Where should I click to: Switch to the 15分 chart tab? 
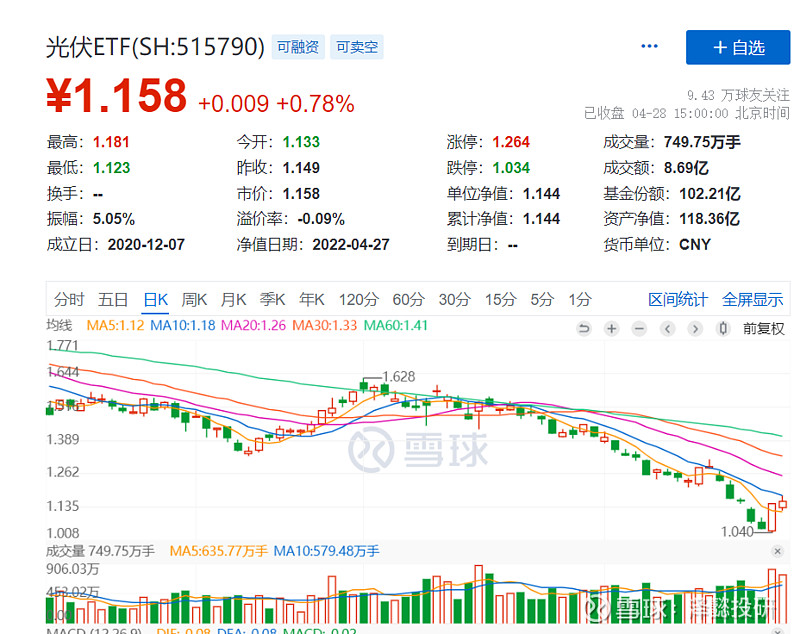pyautogui.click(x=501, y=299)
